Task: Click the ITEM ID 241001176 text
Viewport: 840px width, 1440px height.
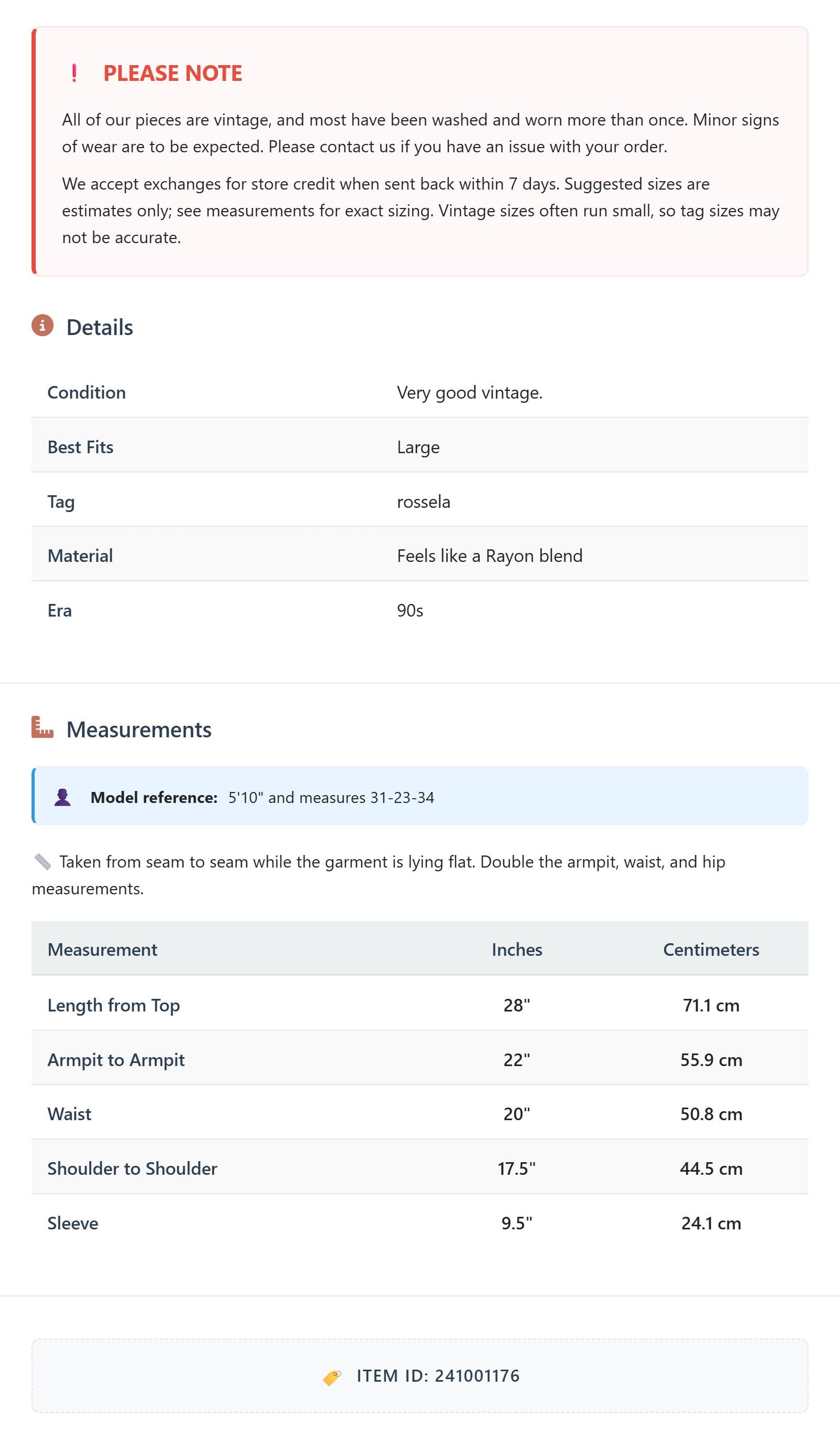Action: tap(438, 1376)
